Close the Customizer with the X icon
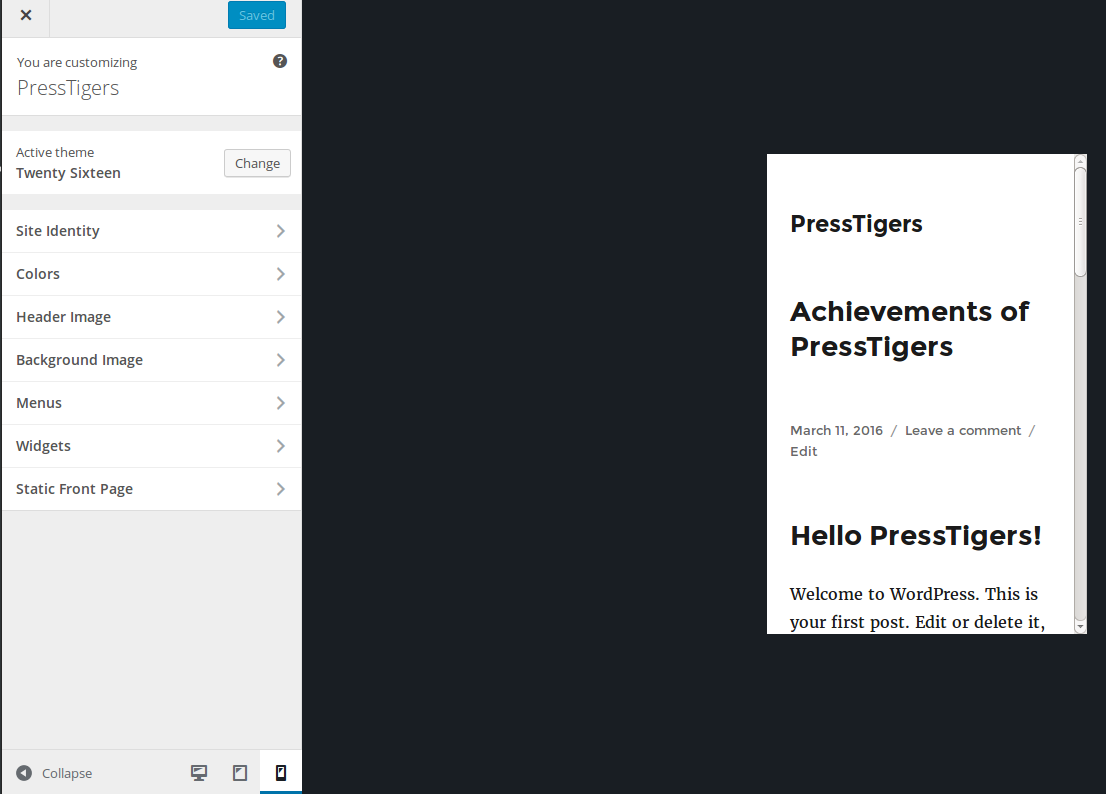This screenshot has width=1106, height=794. point(26,16)
